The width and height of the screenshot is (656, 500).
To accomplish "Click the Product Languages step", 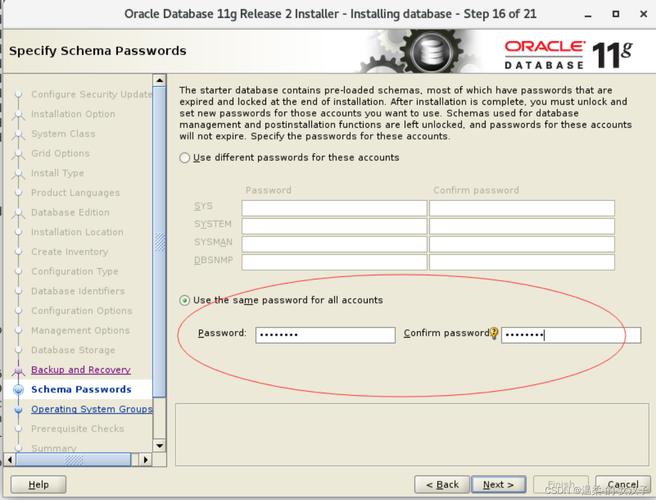I will 75,193.
